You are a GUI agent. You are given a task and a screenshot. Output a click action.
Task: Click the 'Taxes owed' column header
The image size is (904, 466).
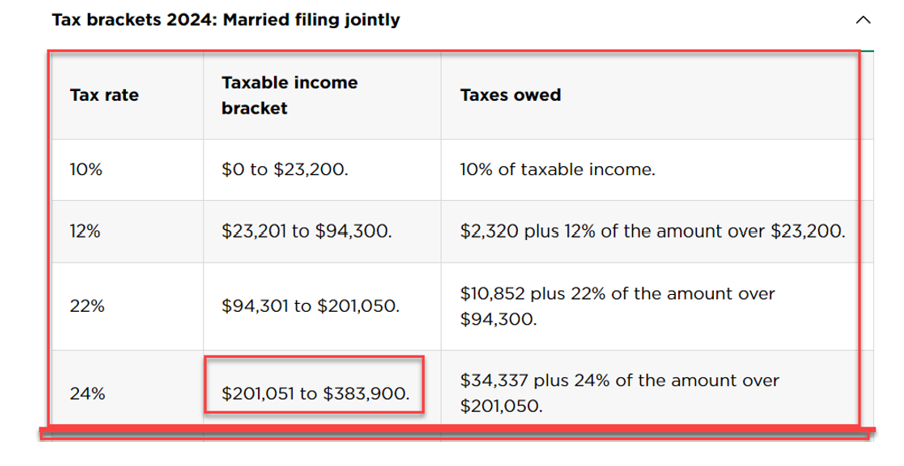(x=510, y=96)
